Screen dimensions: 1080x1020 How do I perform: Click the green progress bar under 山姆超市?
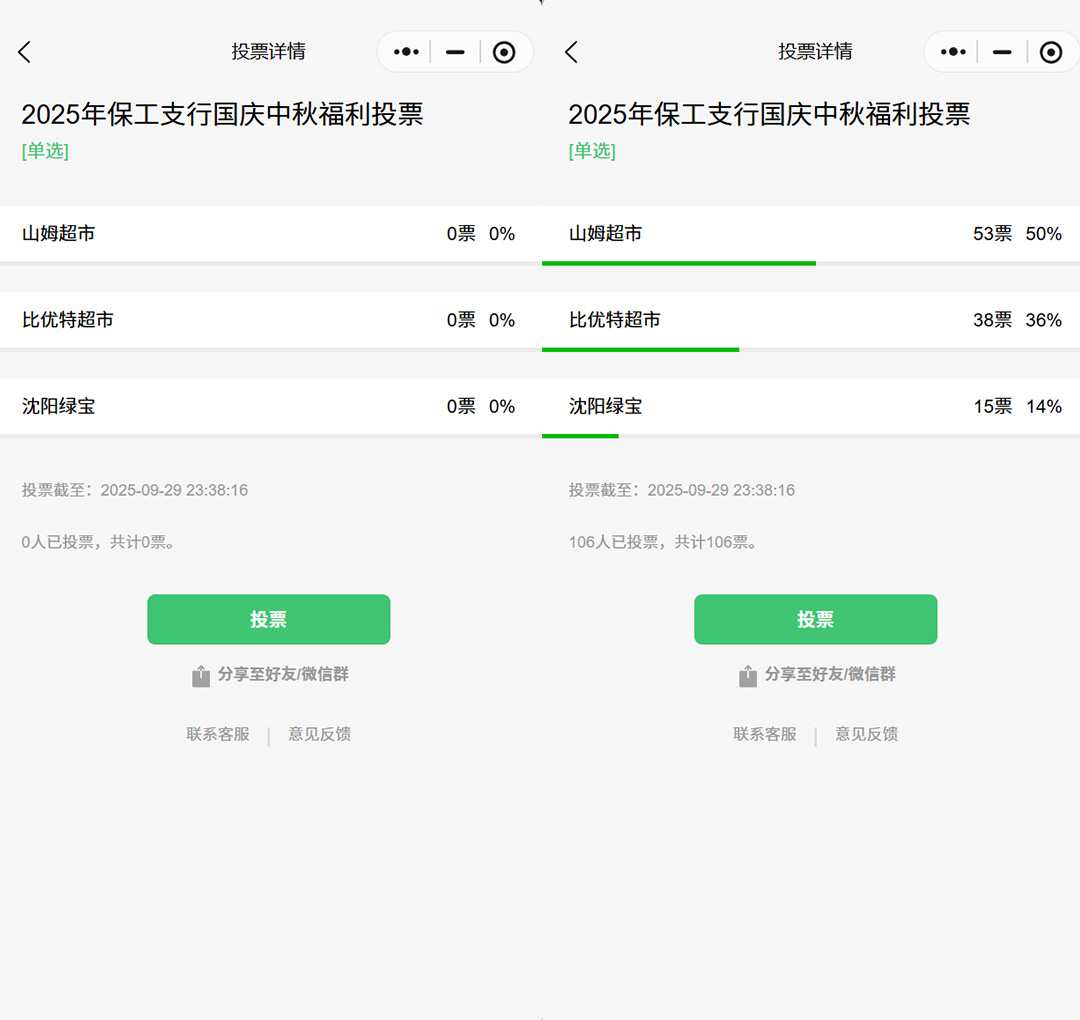(678, 263)
